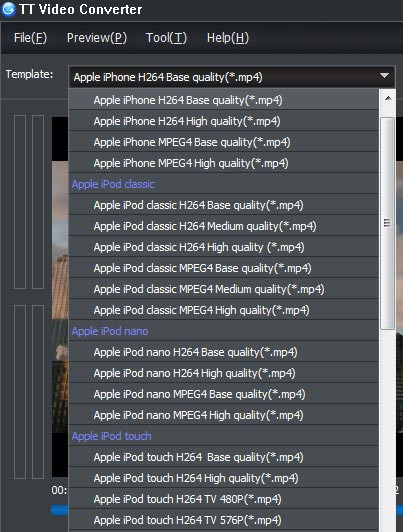Select Apple iPod classic MPEG4 Medium quality(*.mp4)
The width and height of the screenshot is (403, 532).
coord(224,289)
